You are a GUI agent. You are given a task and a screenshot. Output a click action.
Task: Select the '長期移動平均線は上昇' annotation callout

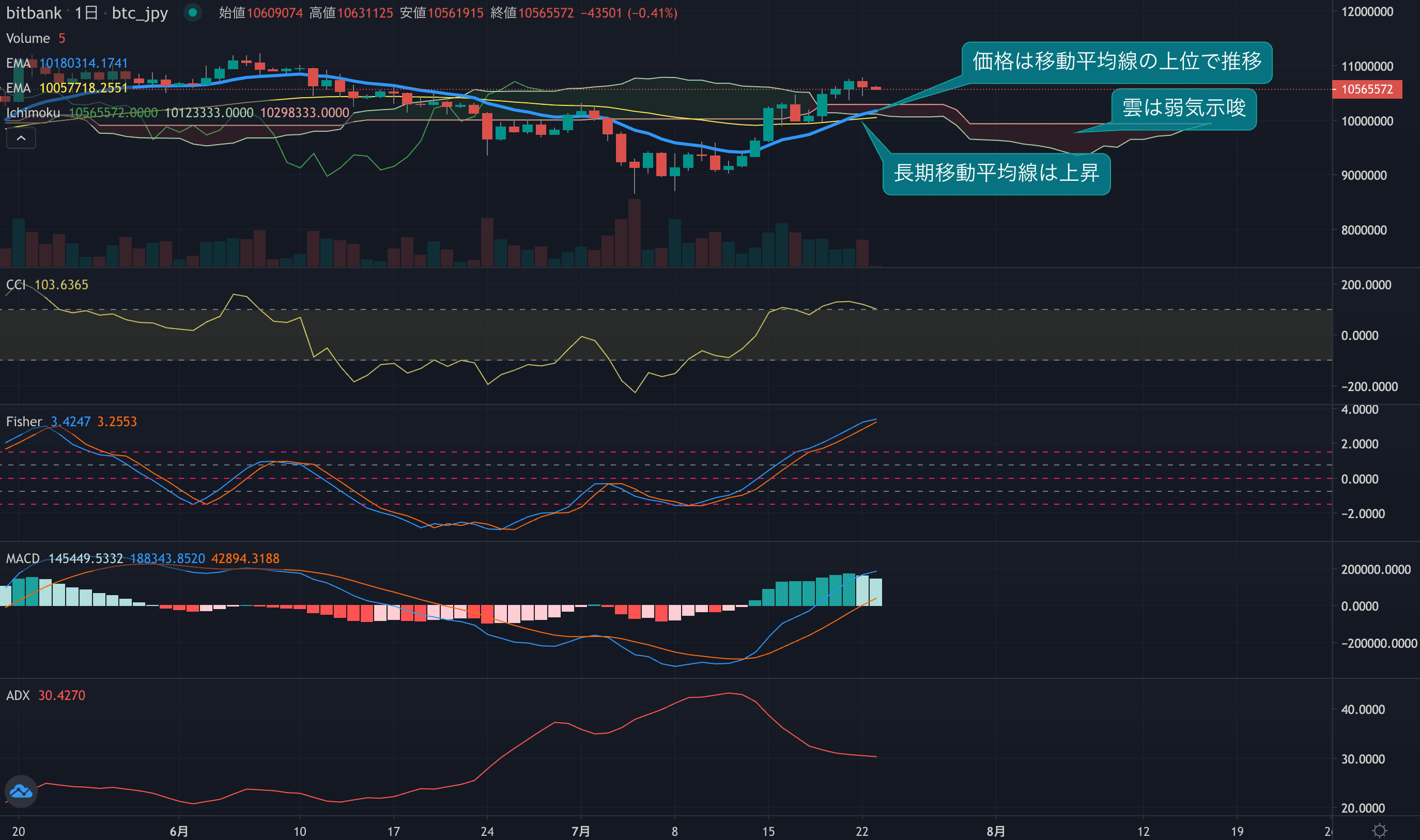[x=996, y=173]
